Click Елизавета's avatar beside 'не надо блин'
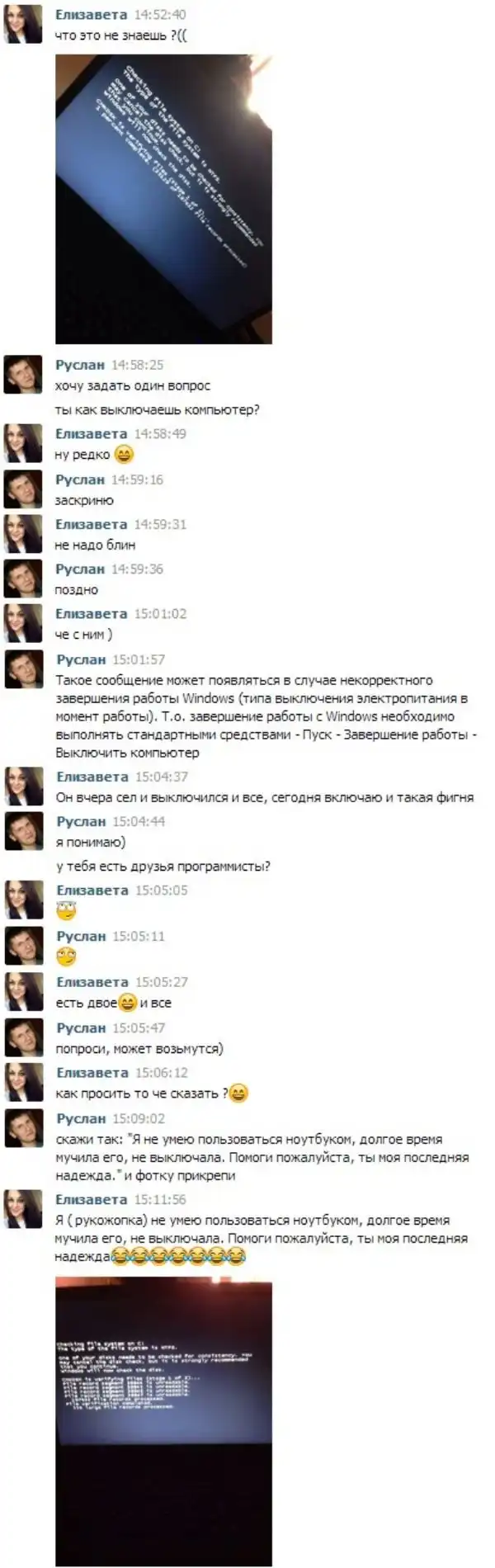Viewport: 495px width, 1568px height. [x=23, y=534]
